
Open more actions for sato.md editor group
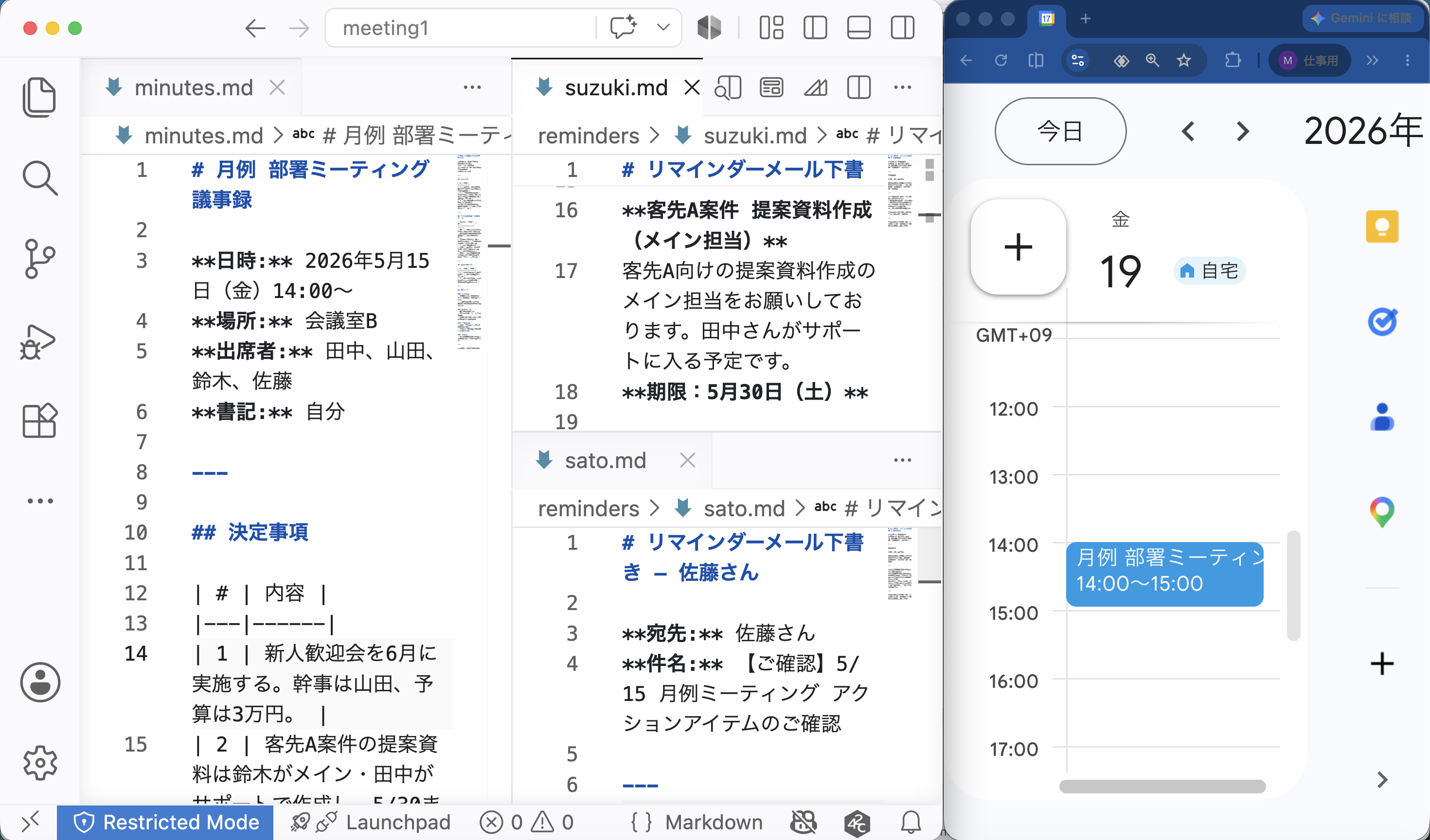[x=902, y=460]
